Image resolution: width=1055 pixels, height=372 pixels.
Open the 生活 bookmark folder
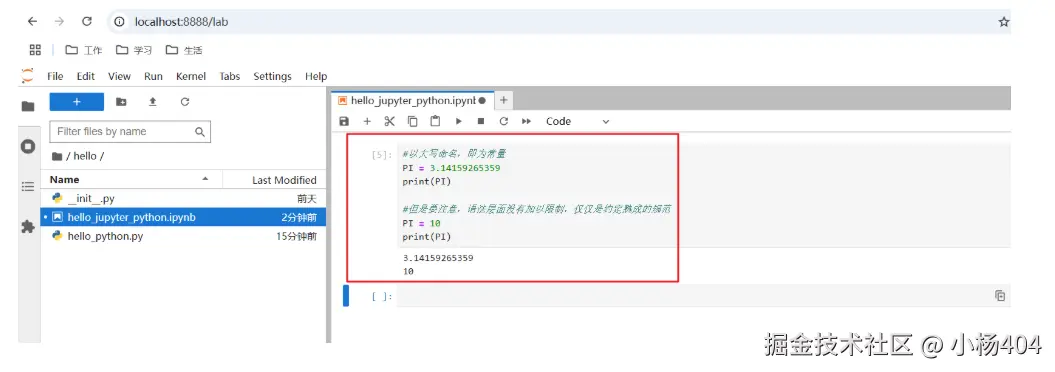click(184, 50)
